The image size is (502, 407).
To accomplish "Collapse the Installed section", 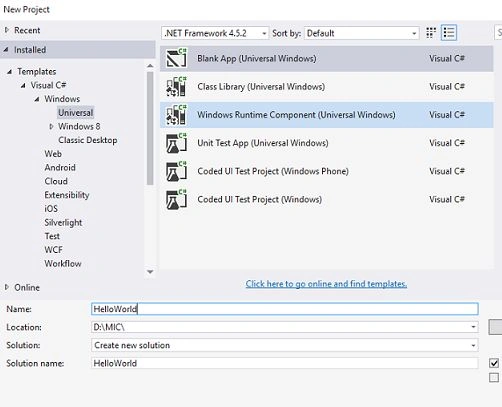I will point(6,50).
